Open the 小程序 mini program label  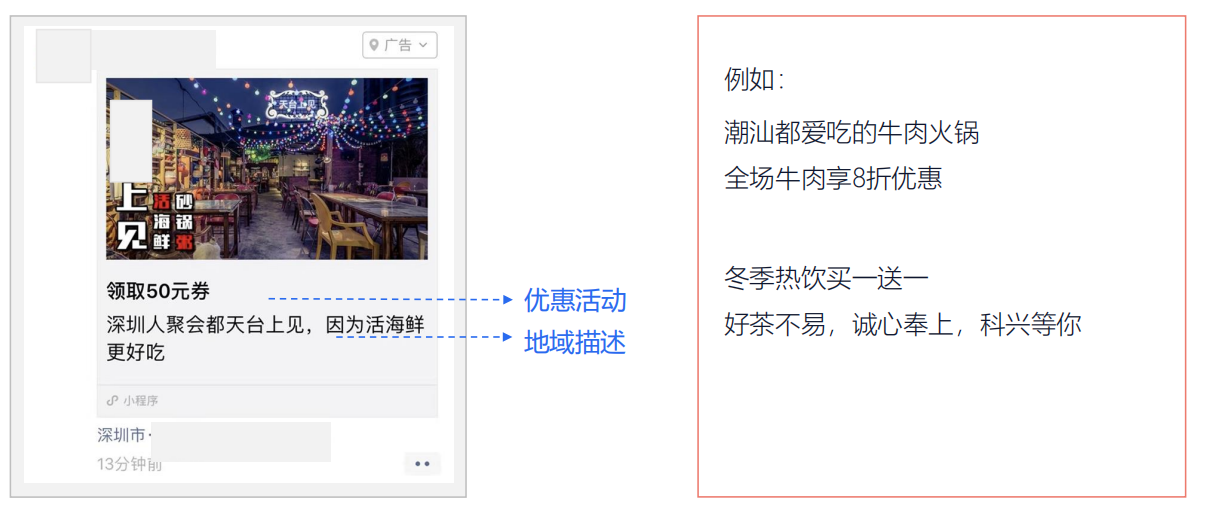coord(140,401)
